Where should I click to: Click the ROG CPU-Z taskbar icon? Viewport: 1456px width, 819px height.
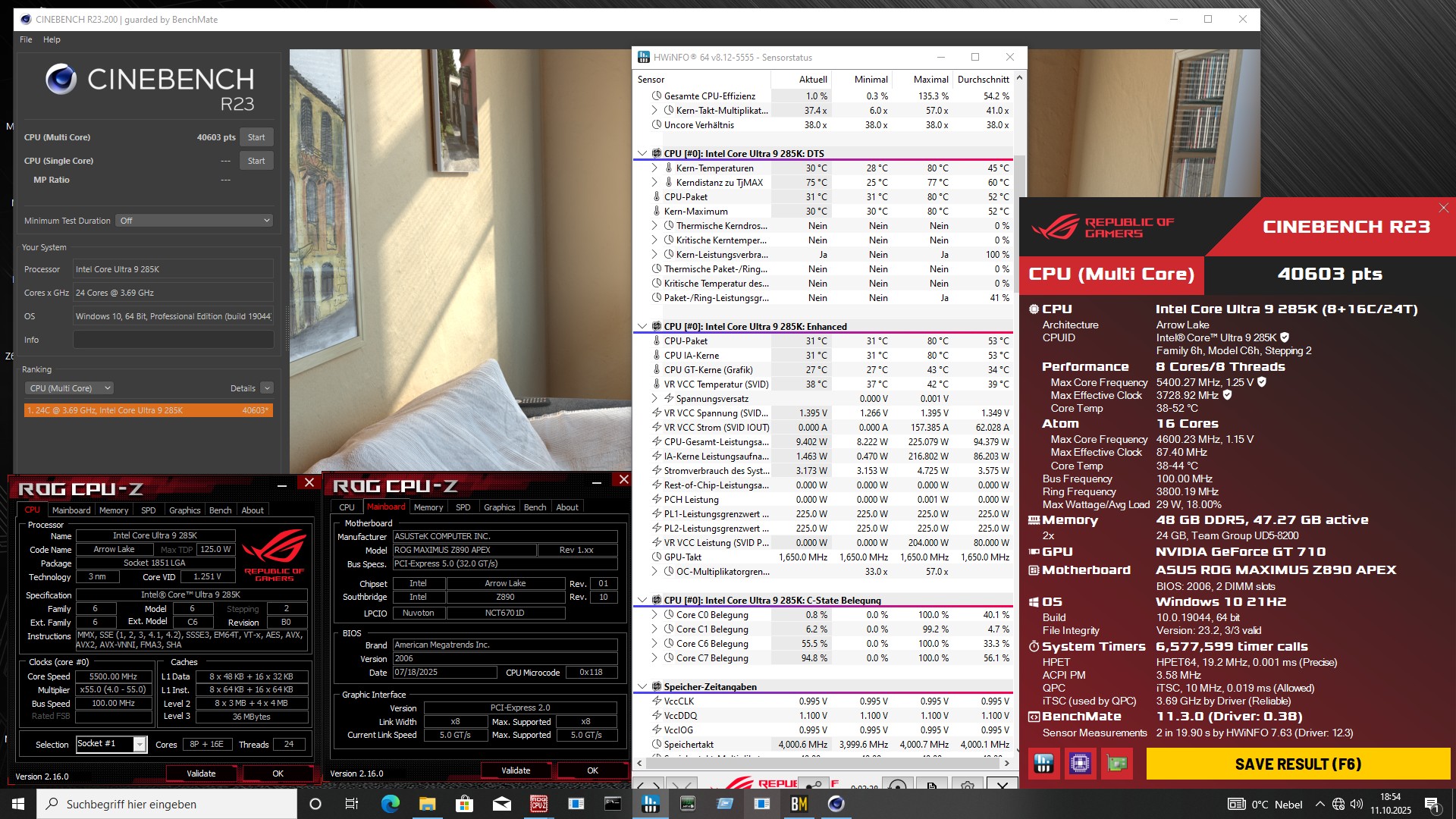tap(538, 804)
